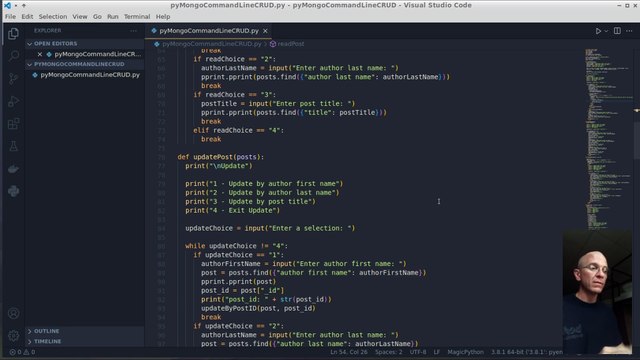Click the updateByPostID(post, post_id) line
Image resolution: width=640 pixels, height=360 pixels.
pyautogui.click(x=258, y=308)
